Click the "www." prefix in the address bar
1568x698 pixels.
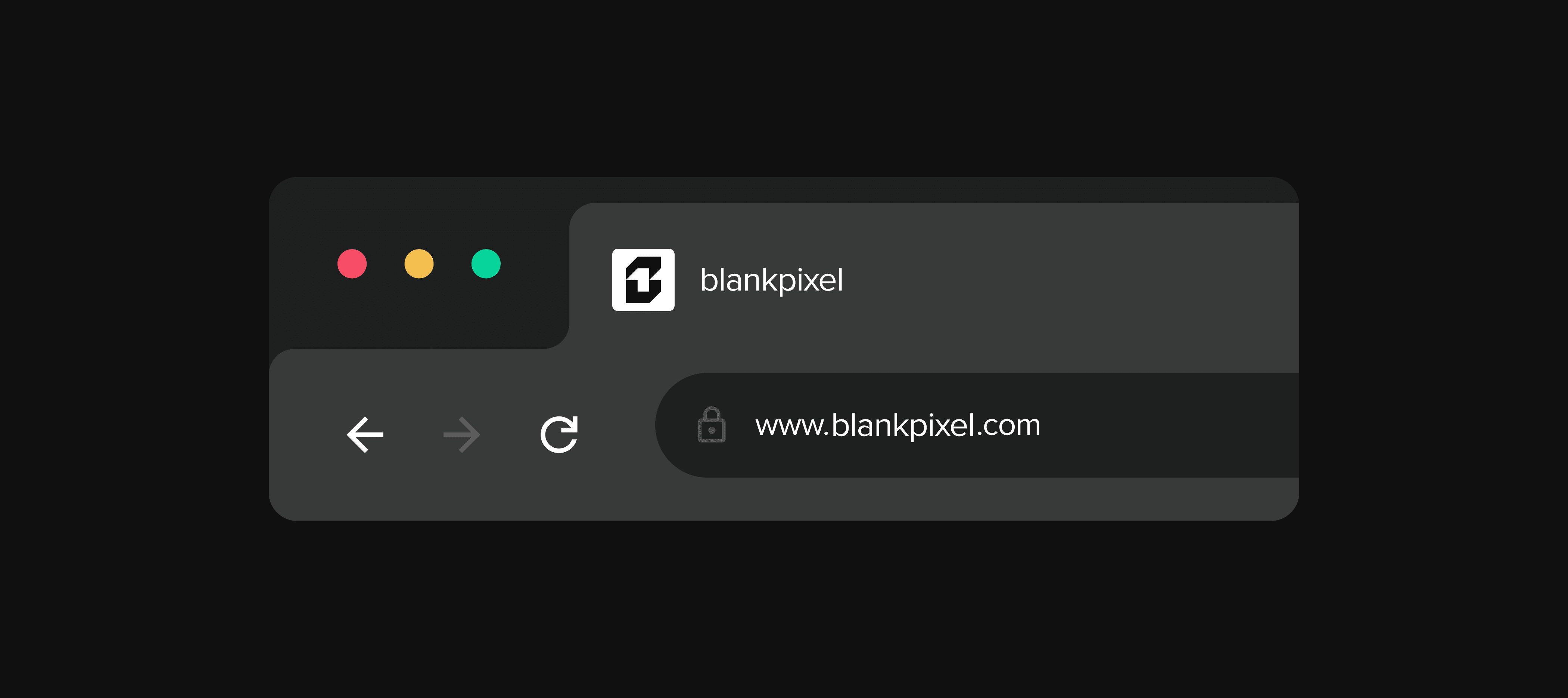pos(792,426)
